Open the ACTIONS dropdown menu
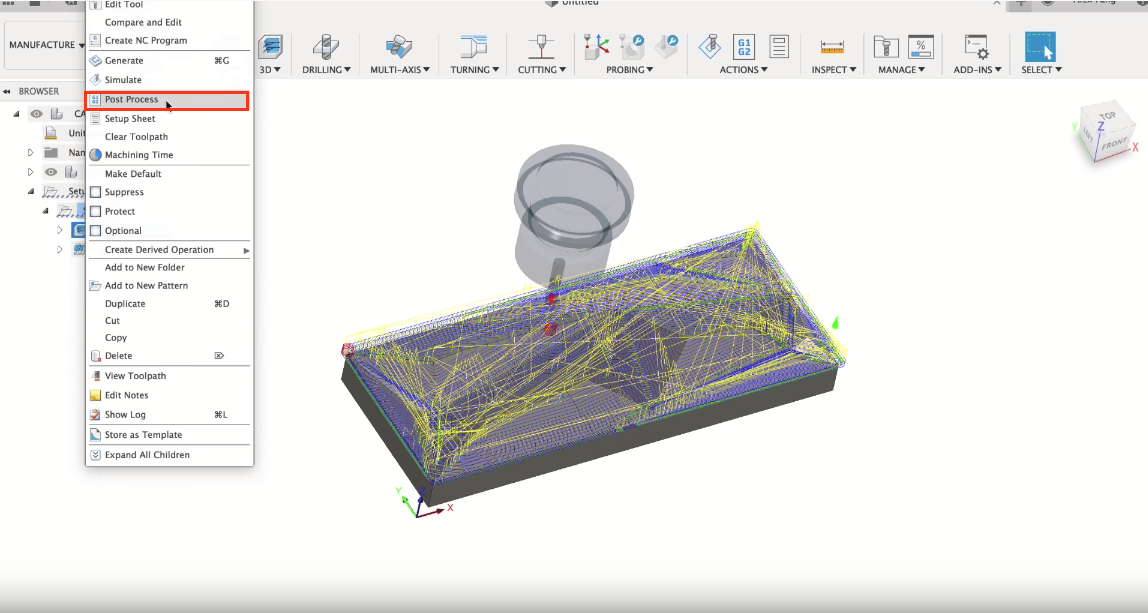Viewport: 1148px width, 613px height. coord(743,70)
